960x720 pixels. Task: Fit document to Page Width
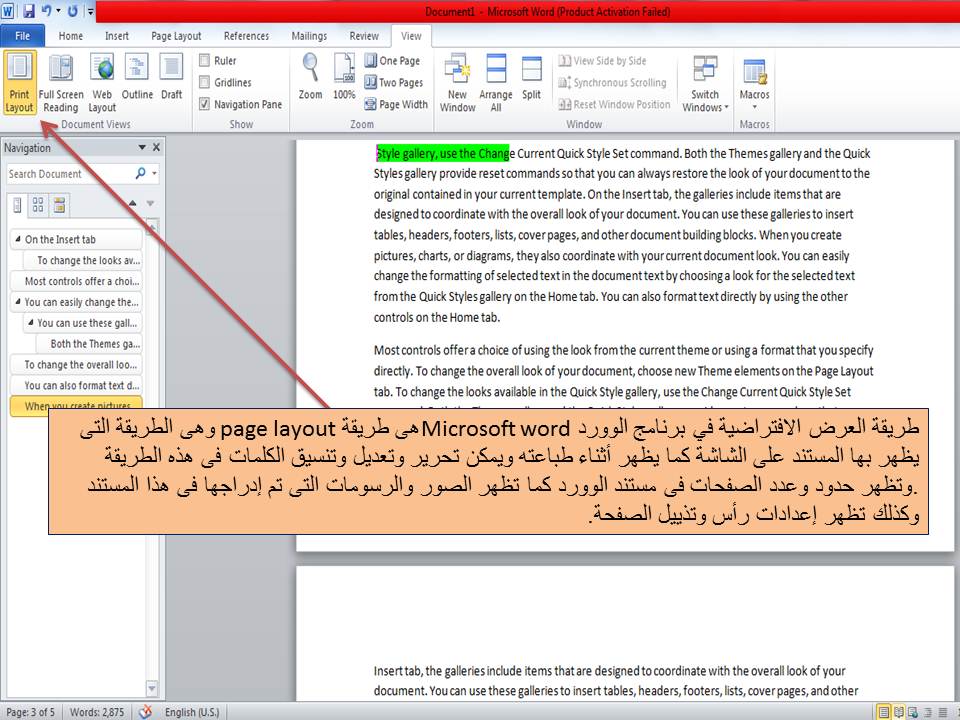pyautogui.click(x=396, y=104)
